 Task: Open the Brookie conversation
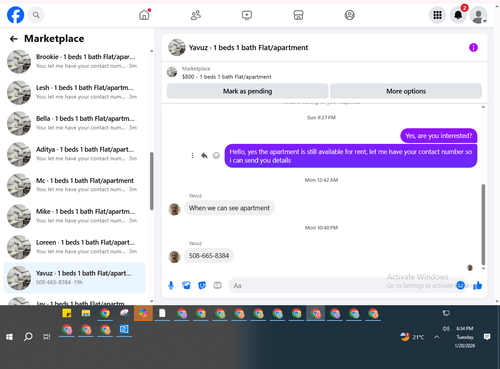click(x=74, y=62)
